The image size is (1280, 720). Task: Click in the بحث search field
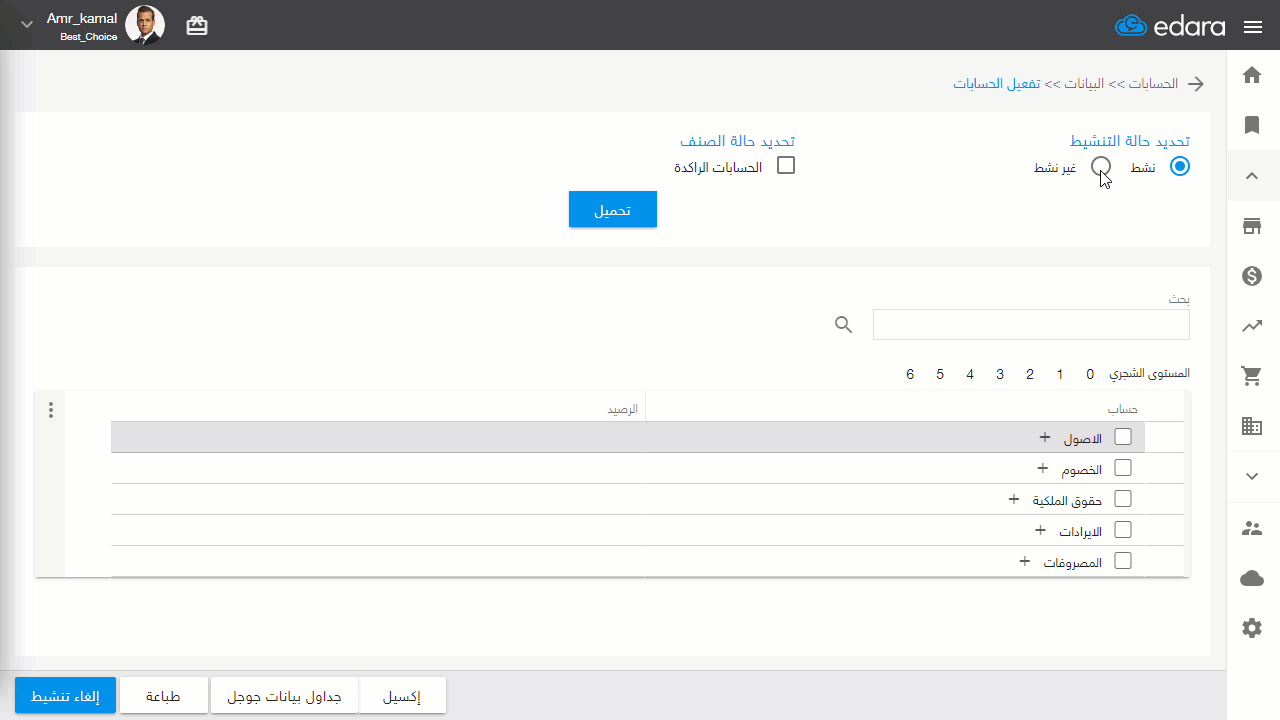[1031, 324]
